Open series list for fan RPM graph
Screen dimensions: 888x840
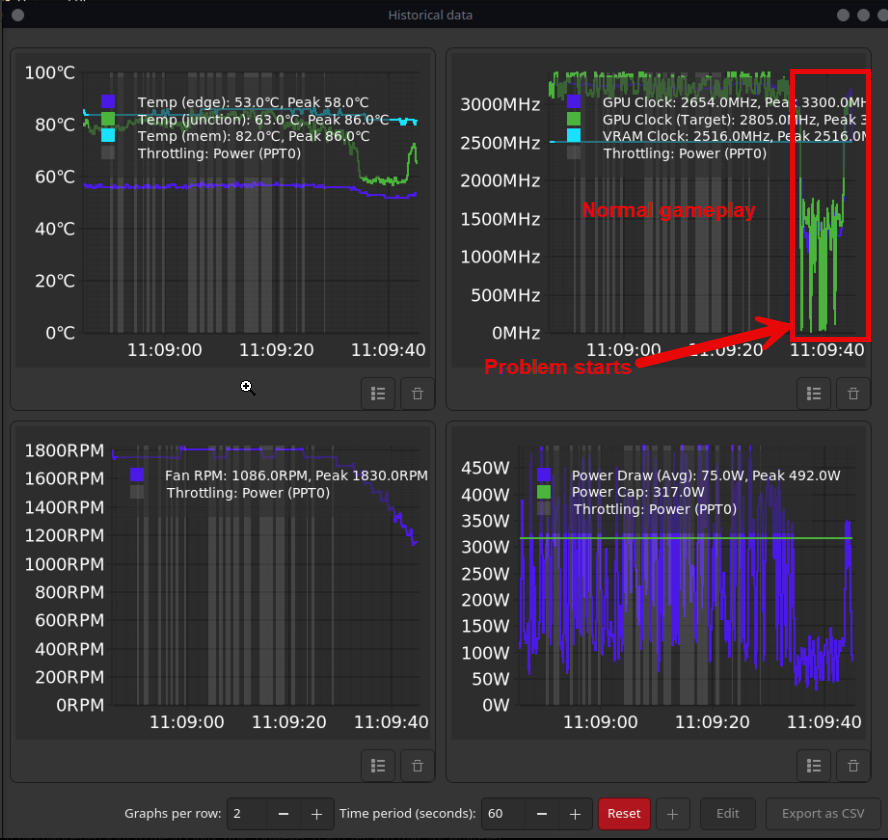(378, 765)
